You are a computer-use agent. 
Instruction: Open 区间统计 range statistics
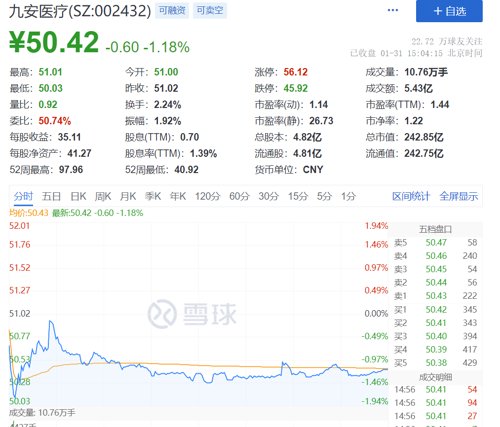tap(411, 196)
